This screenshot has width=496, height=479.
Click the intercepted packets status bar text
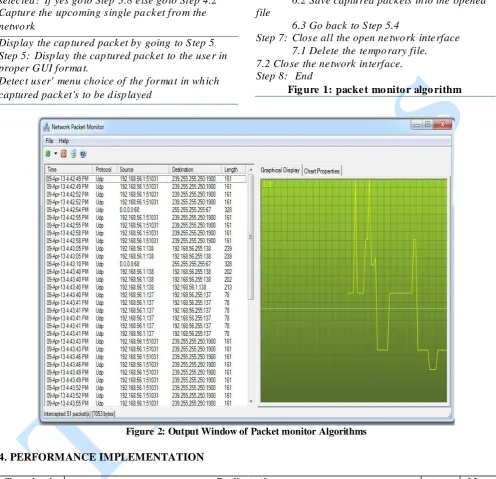point(79,414)
